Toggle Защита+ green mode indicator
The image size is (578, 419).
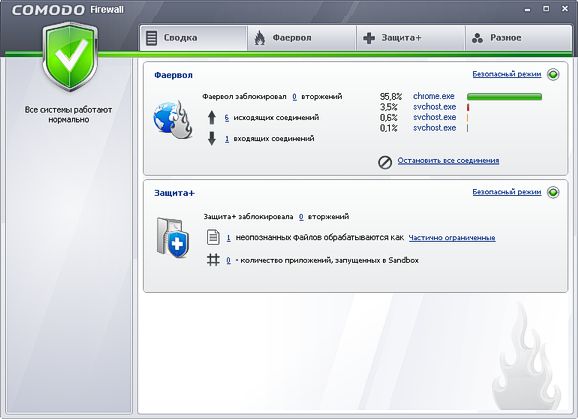coord(553,192)
